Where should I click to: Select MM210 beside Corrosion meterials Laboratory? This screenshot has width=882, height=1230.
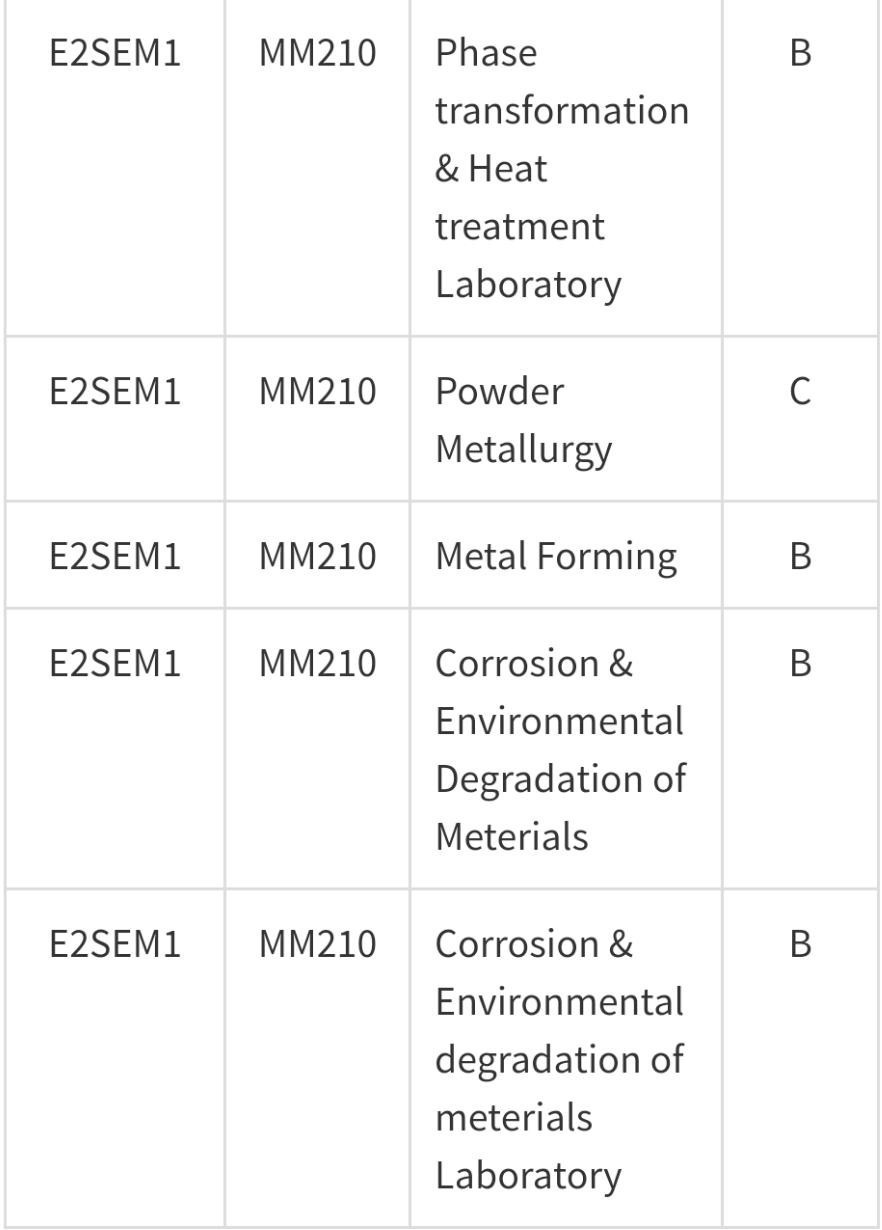(x=318, y=943)
